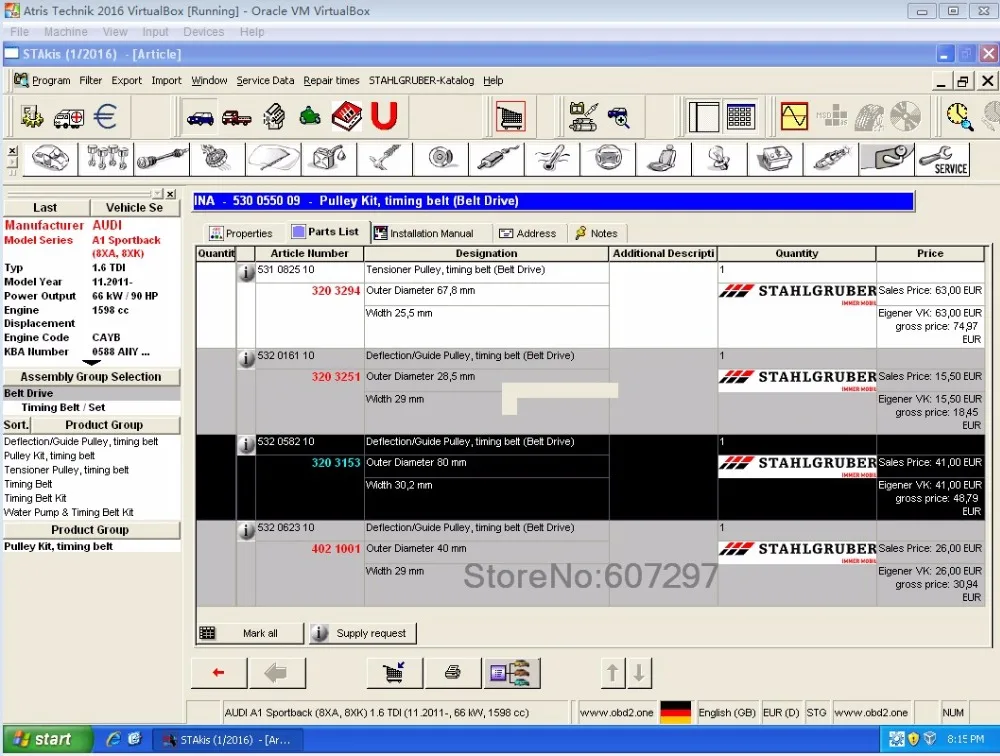Click the move down arrow button
This screenshot has width=1000, height=756.
pyautogui.click(x=639, y=673)
